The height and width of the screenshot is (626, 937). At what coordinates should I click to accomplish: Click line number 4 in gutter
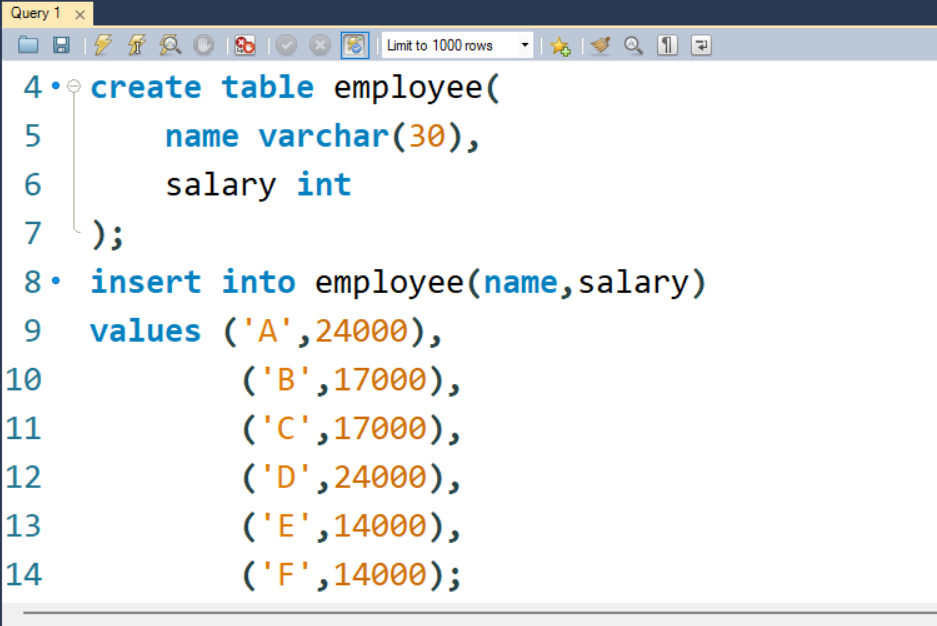tap(33, 87)
